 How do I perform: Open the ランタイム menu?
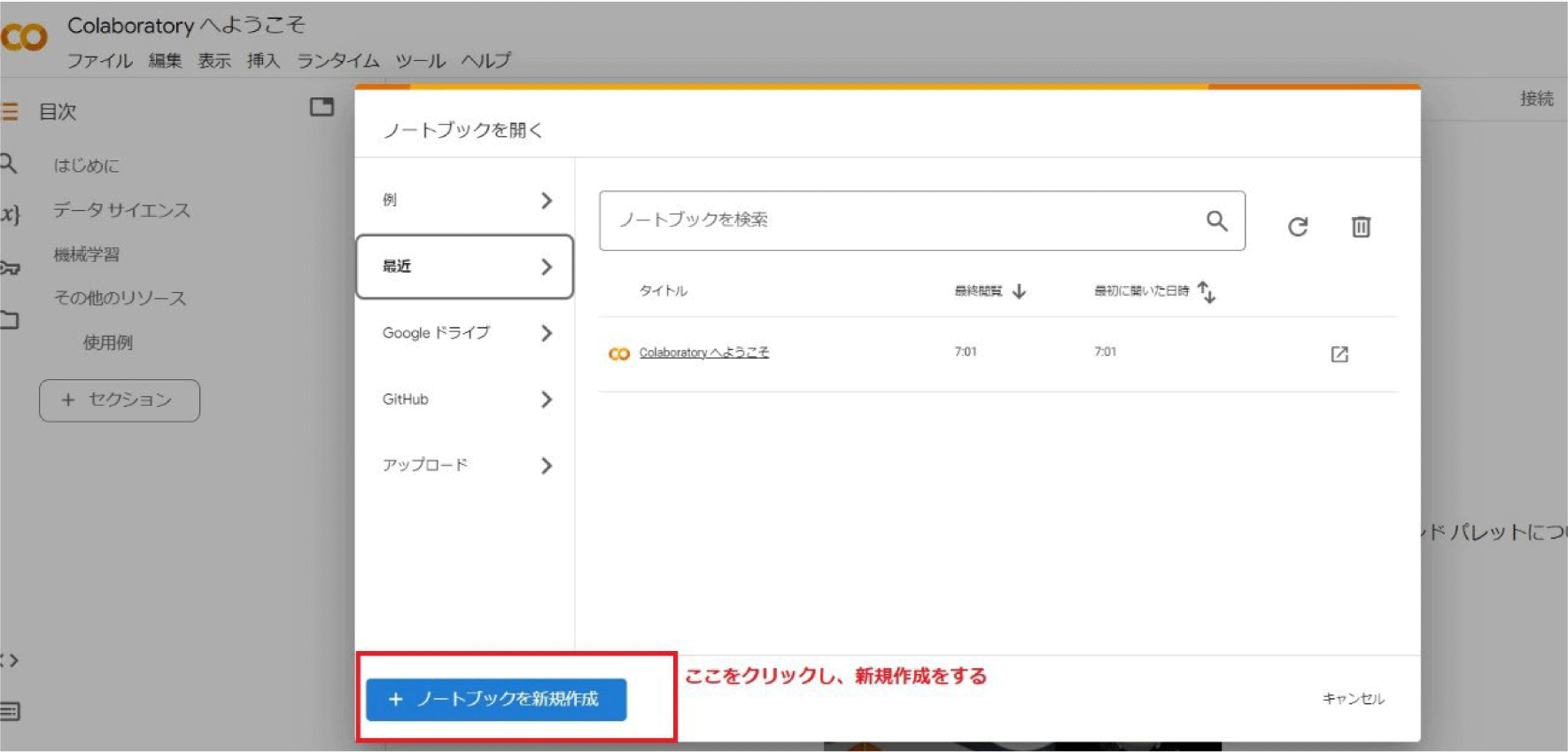point(338,61)
